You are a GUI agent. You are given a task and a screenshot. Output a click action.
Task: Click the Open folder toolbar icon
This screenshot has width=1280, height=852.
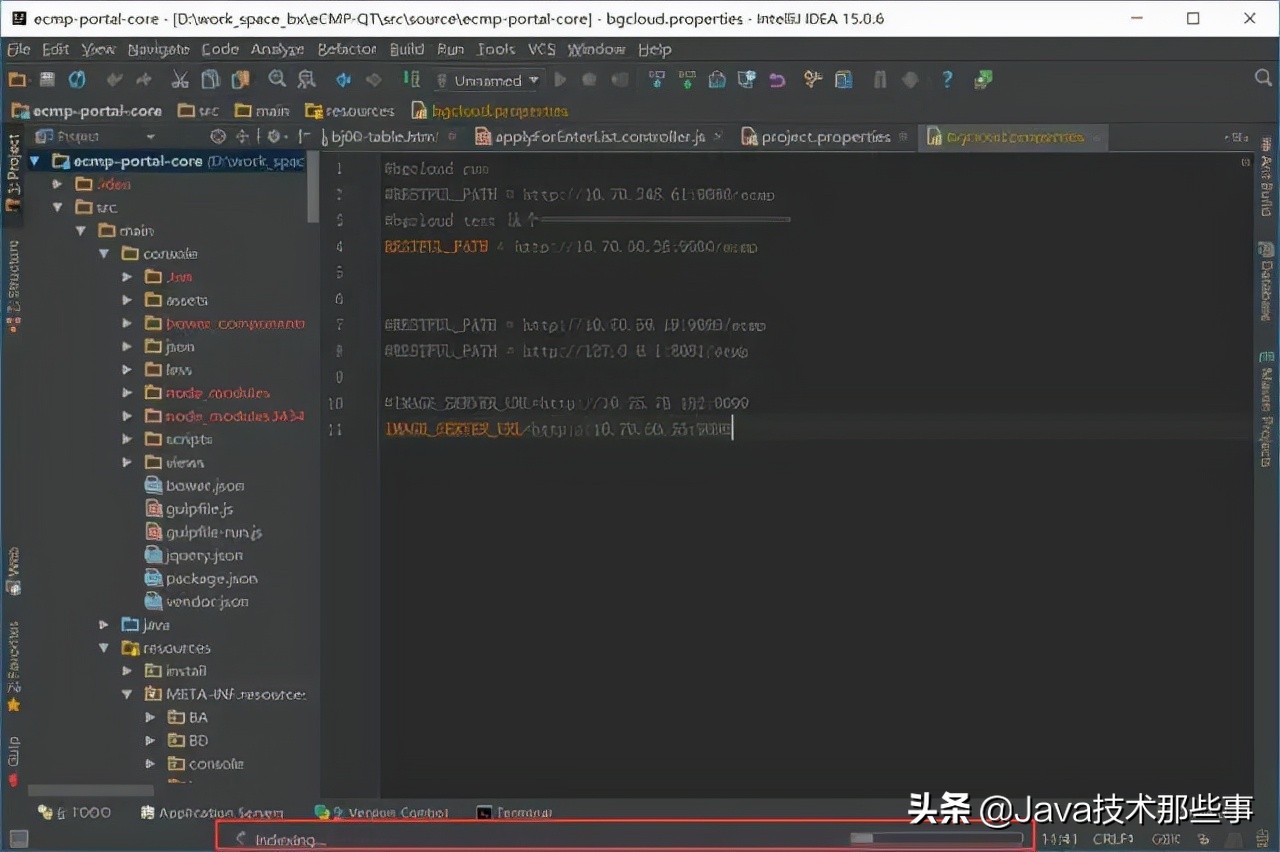[17, 80]
